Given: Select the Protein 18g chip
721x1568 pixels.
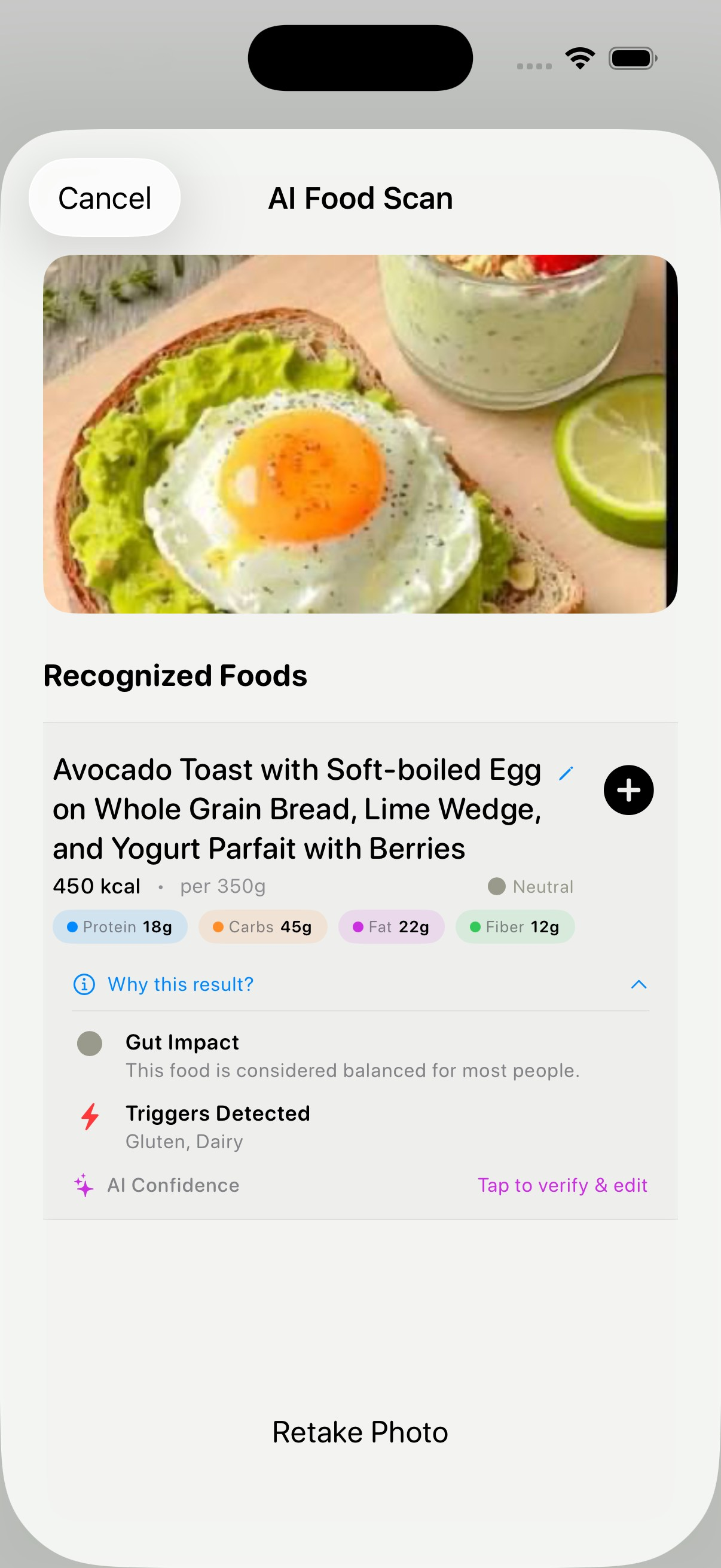Looking at the screenshot, I should pos(120,926).
